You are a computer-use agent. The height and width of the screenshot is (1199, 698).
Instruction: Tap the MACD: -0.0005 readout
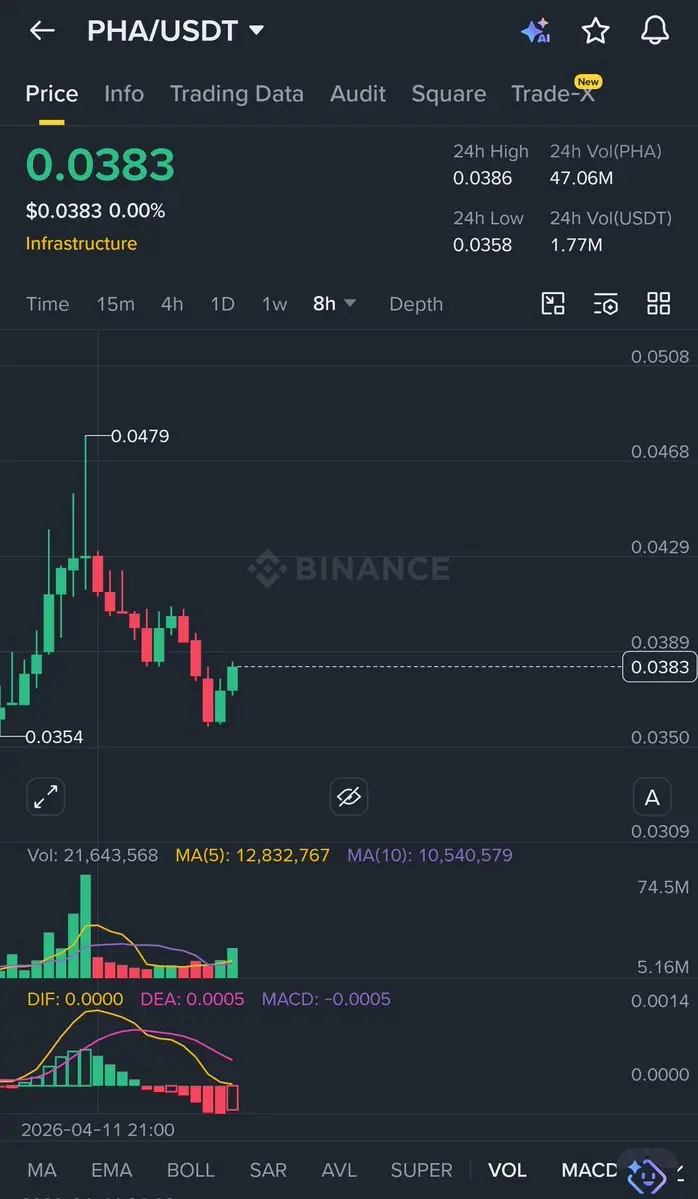326,999
